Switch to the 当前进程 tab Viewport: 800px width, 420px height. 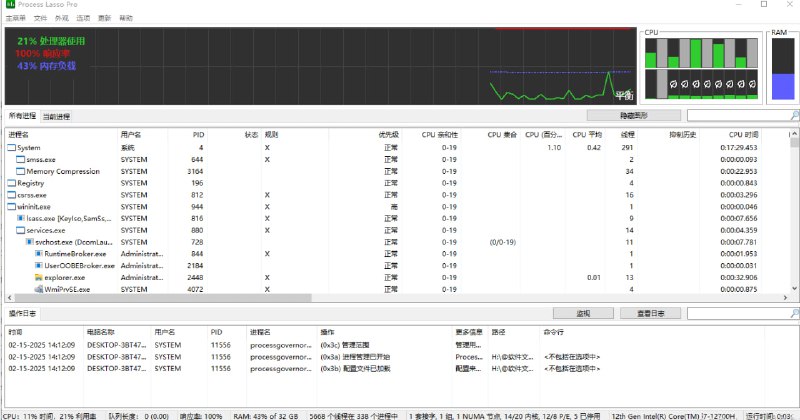click(x=56, y=116)
